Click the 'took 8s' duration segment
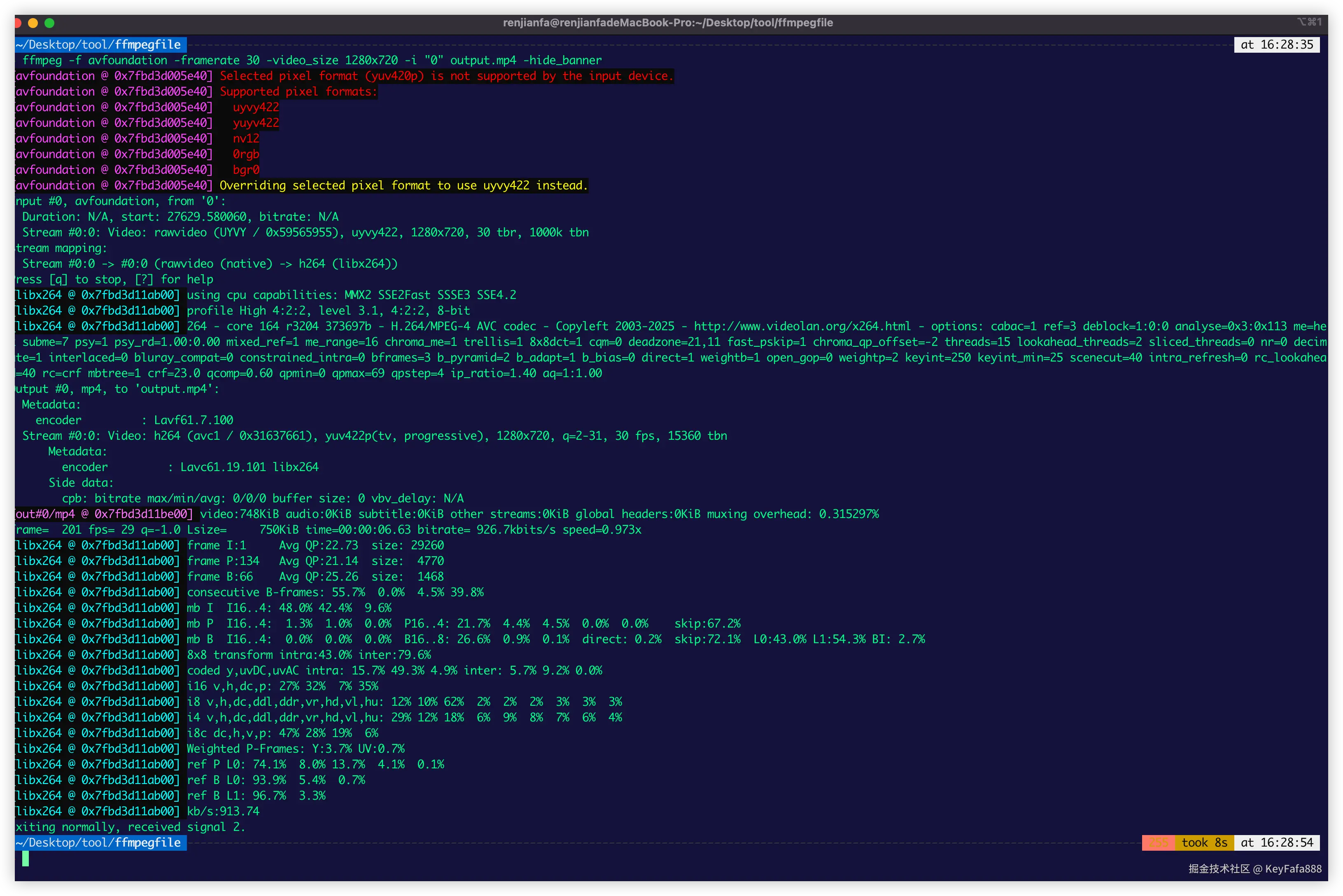 point(1204,843)
